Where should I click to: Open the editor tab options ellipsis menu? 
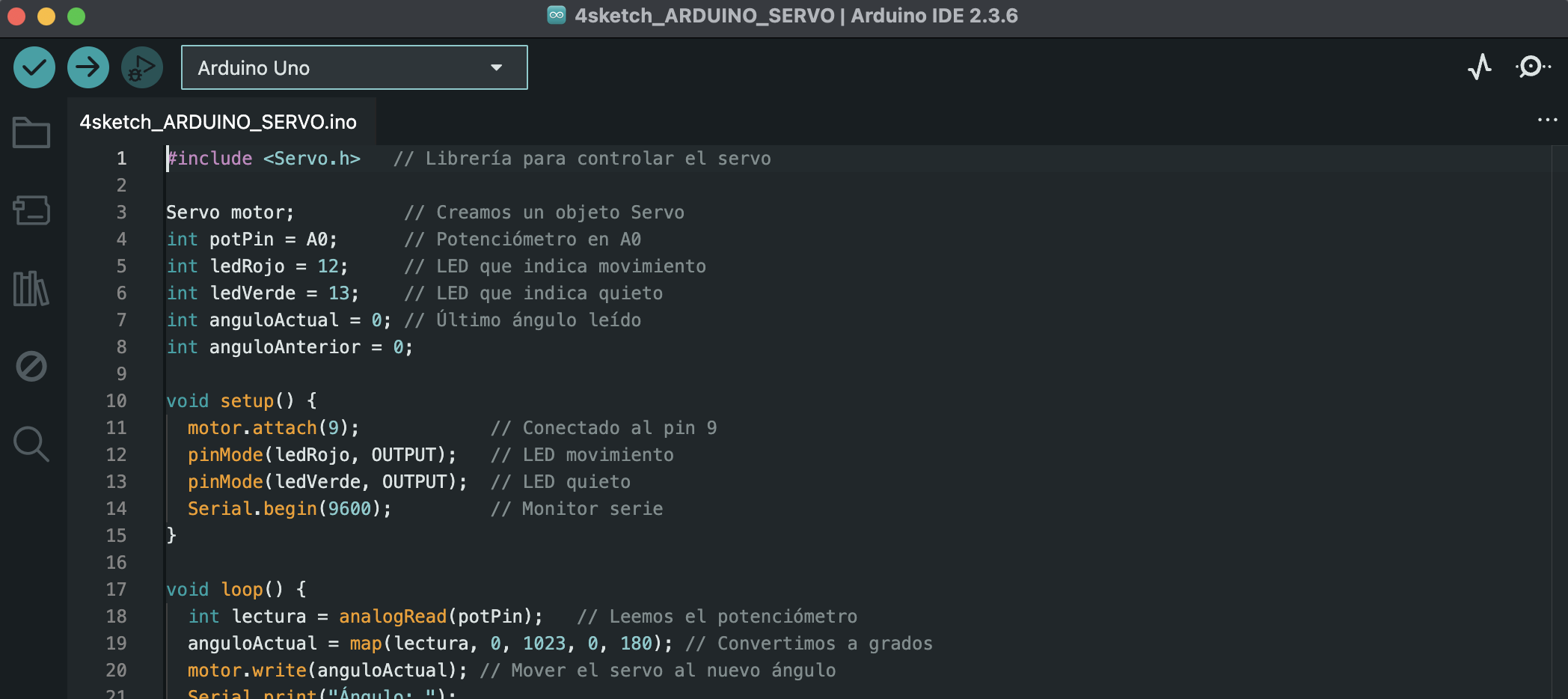tap(1547, 120)
